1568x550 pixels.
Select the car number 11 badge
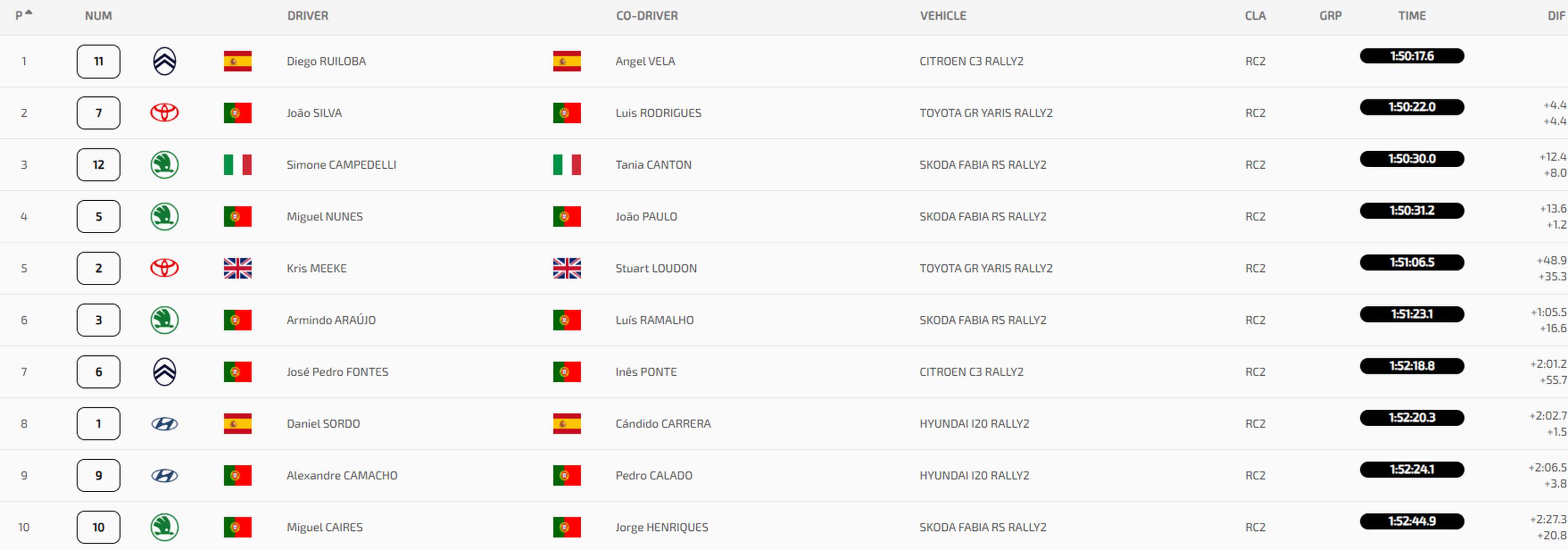pyautogui.click(x=98, y=61)
